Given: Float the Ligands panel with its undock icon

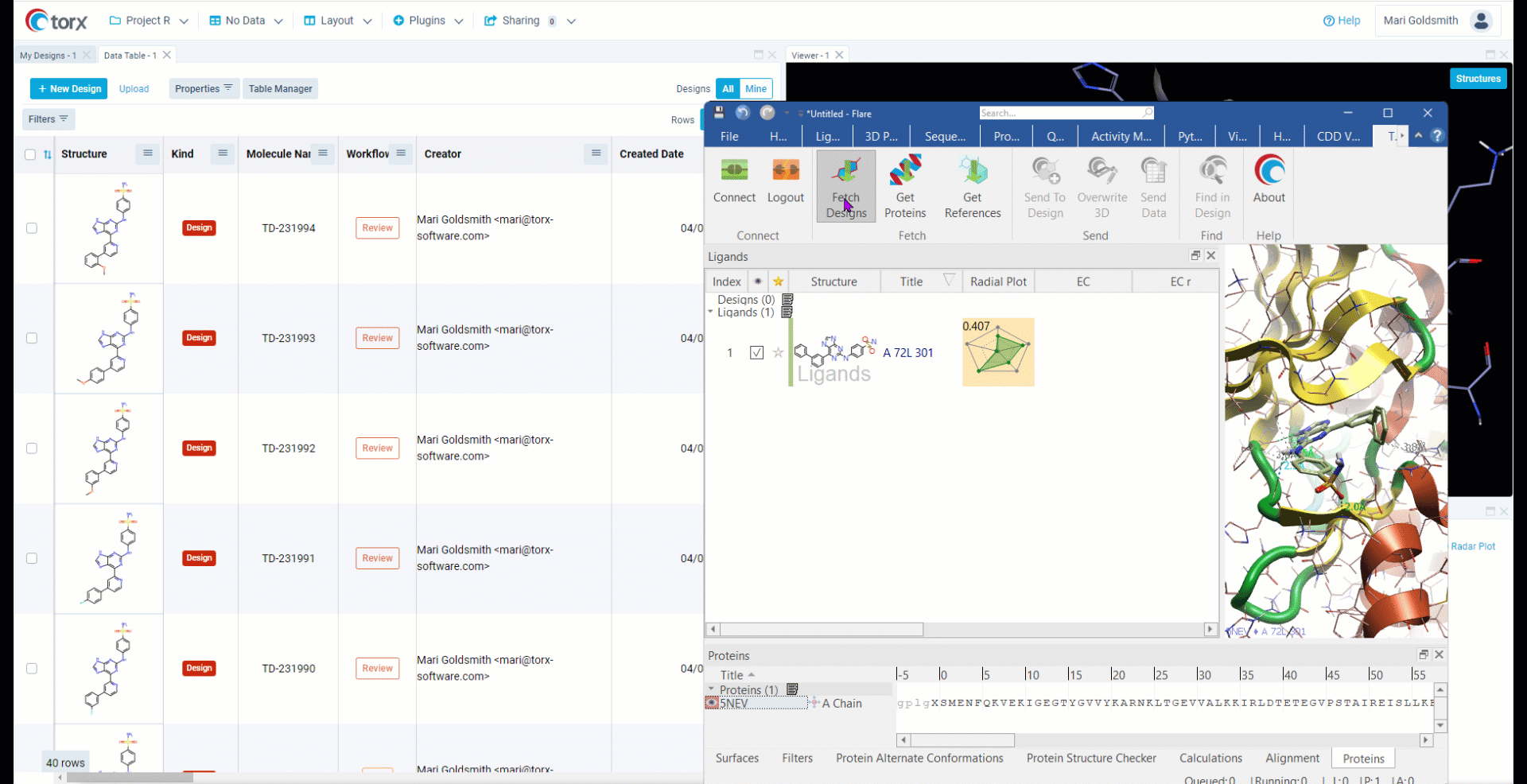Looking at the screenshot, I should point(1195,255).
